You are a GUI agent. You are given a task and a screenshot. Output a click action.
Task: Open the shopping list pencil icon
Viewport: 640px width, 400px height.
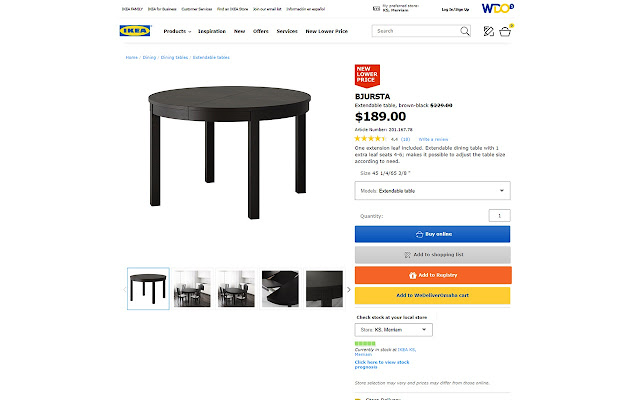(x=488, y=31)
